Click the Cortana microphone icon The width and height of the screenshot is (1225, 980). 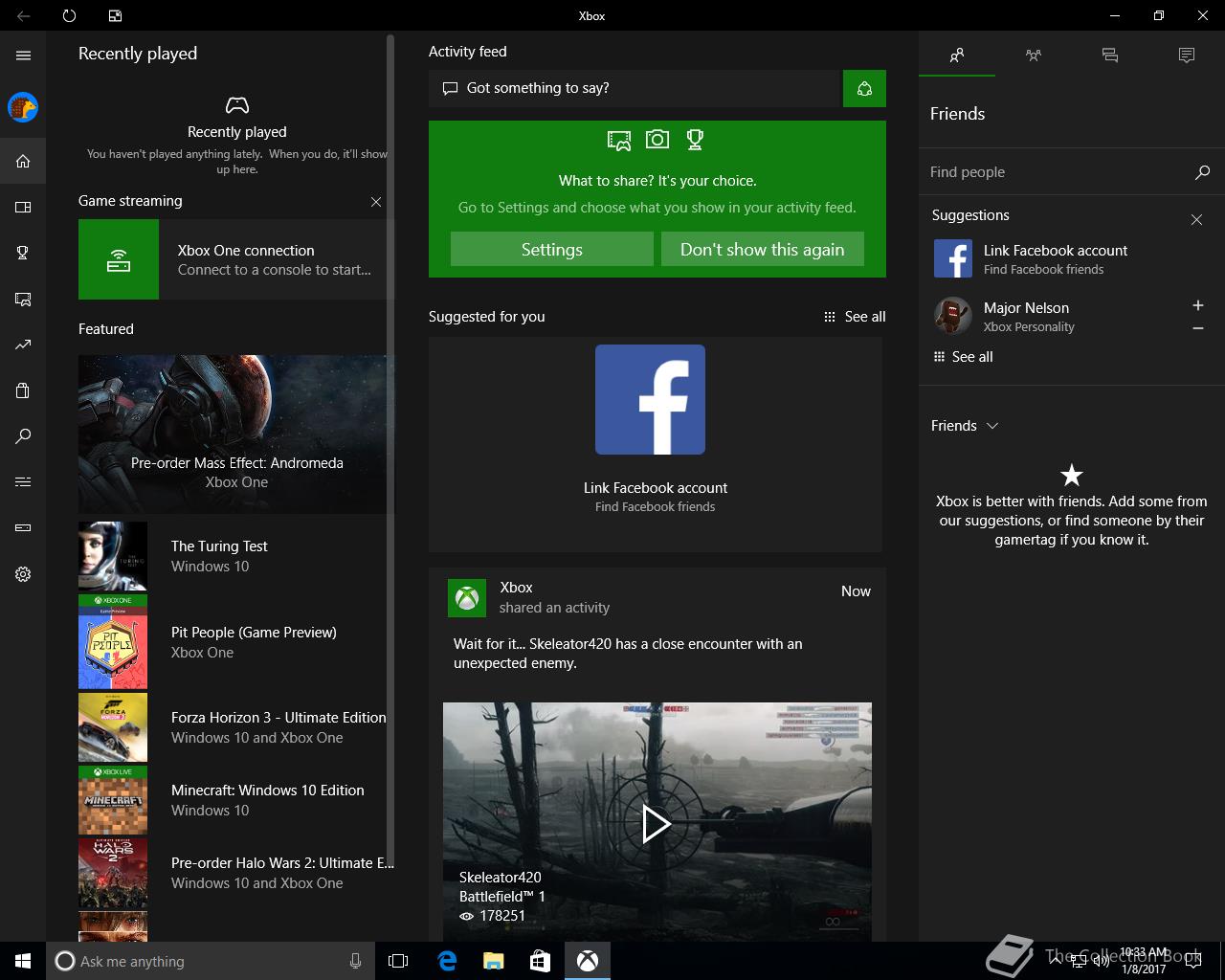356,961
